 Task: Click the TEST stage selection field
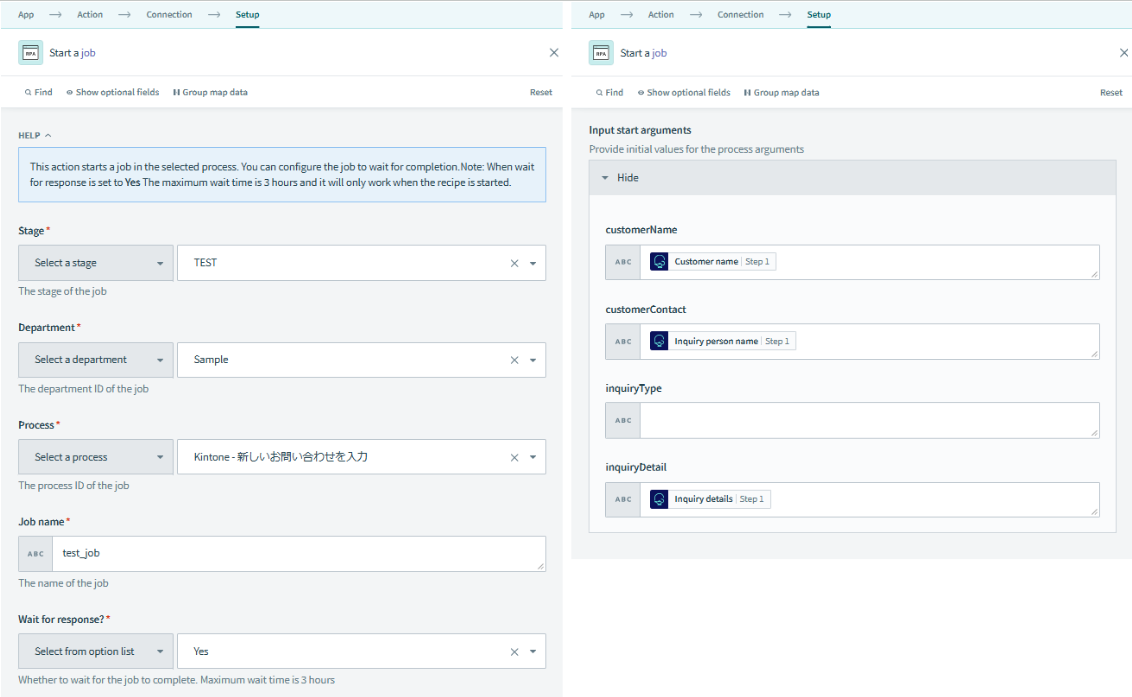[x=362, y=263]
